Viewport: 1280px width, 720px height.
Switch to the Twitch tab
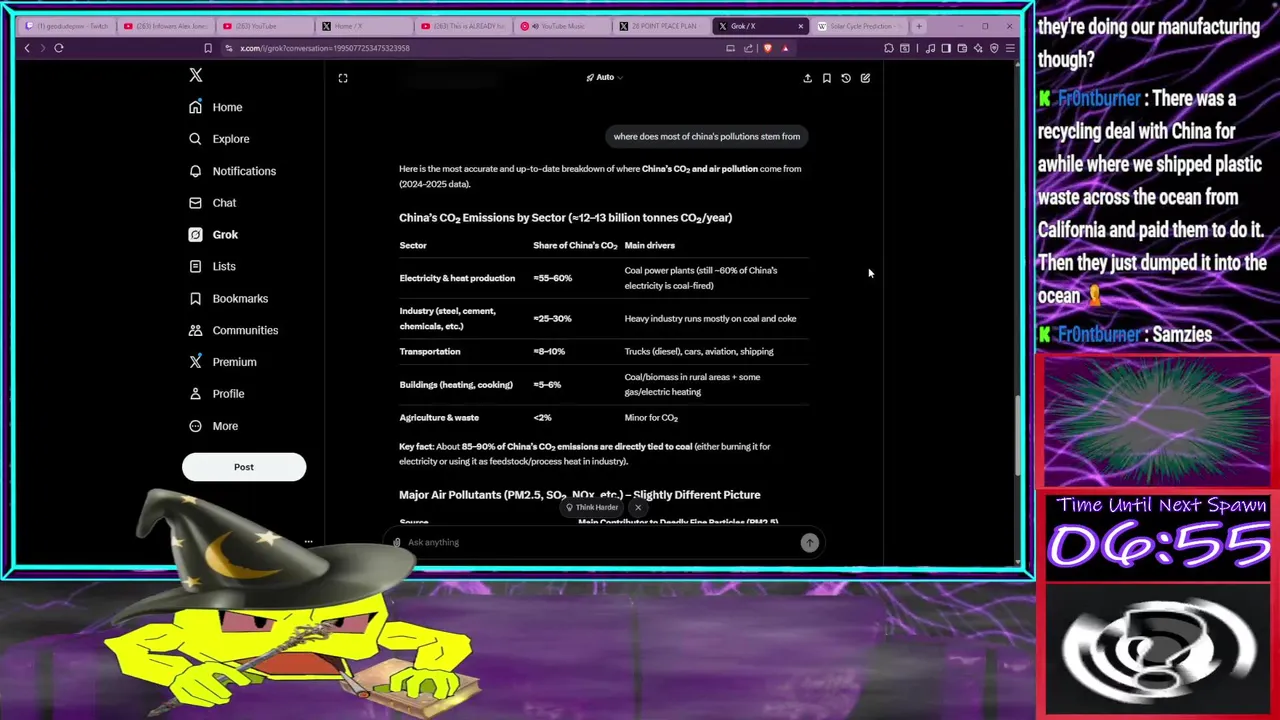point(66,26)
